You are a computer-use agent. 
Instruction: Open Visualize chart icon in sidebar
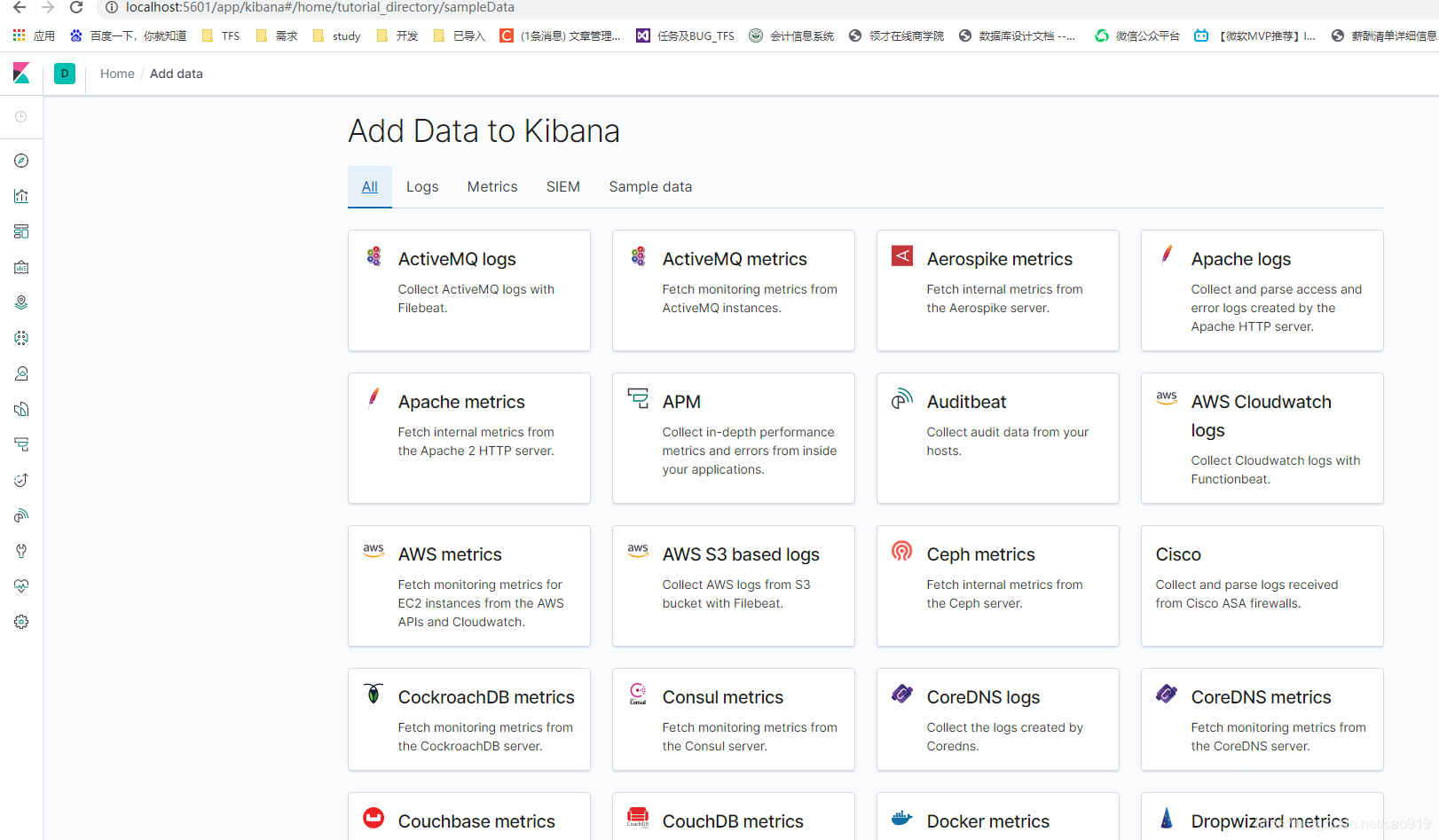pyautogui.click(x=21, y=196)
